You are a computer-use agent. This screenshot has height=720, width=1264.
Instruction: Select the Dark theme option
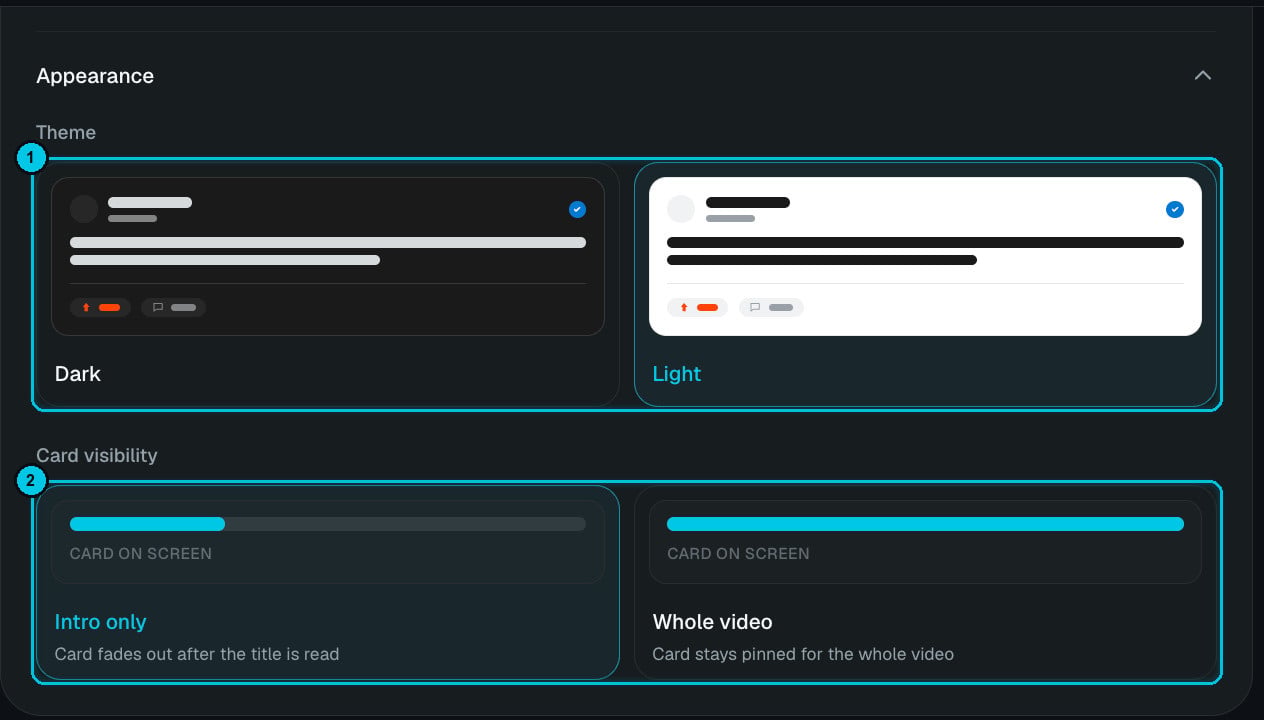328,285
